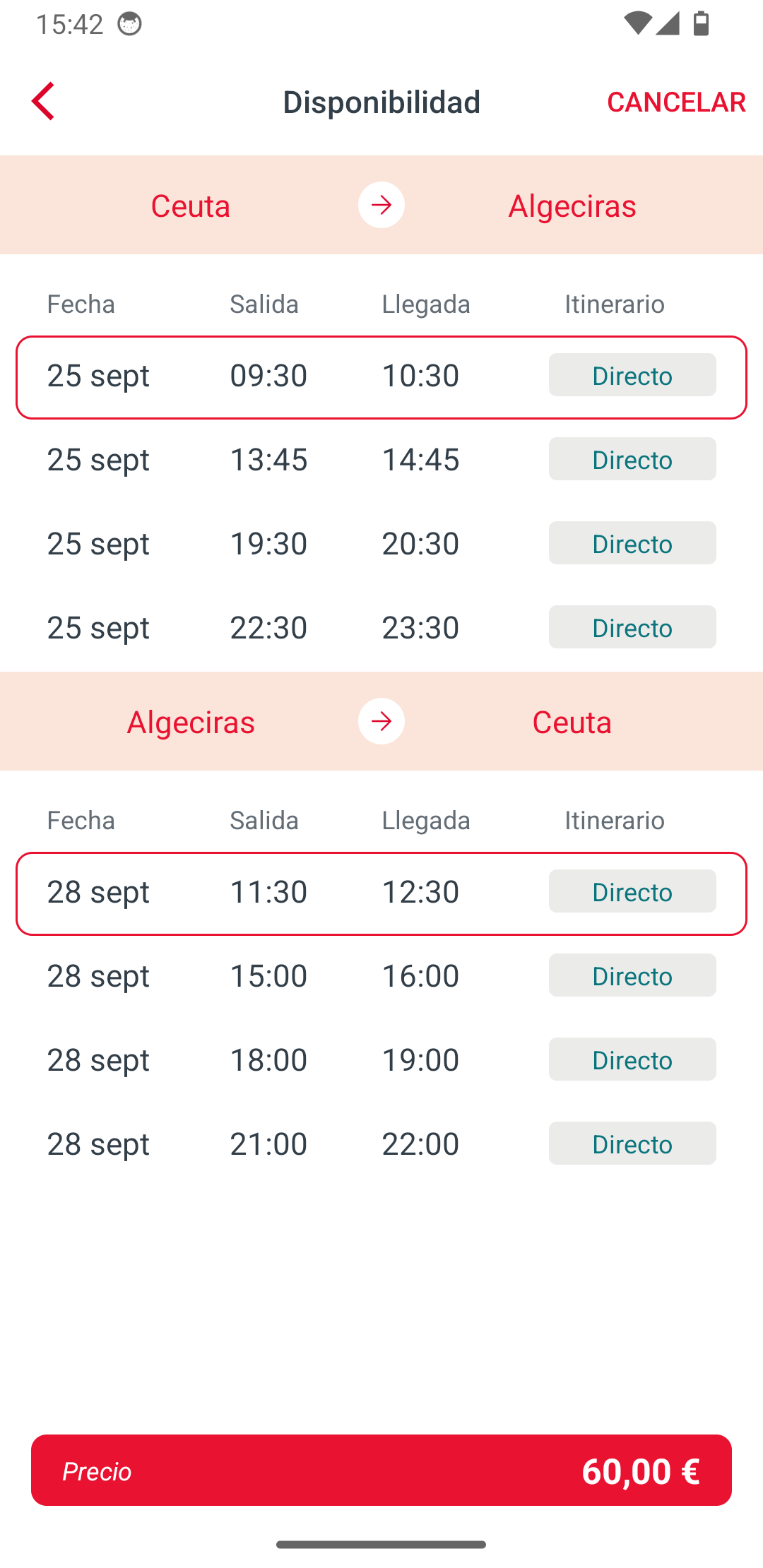Tap Directo badge on 11:30 return

[x=632, y=891]
